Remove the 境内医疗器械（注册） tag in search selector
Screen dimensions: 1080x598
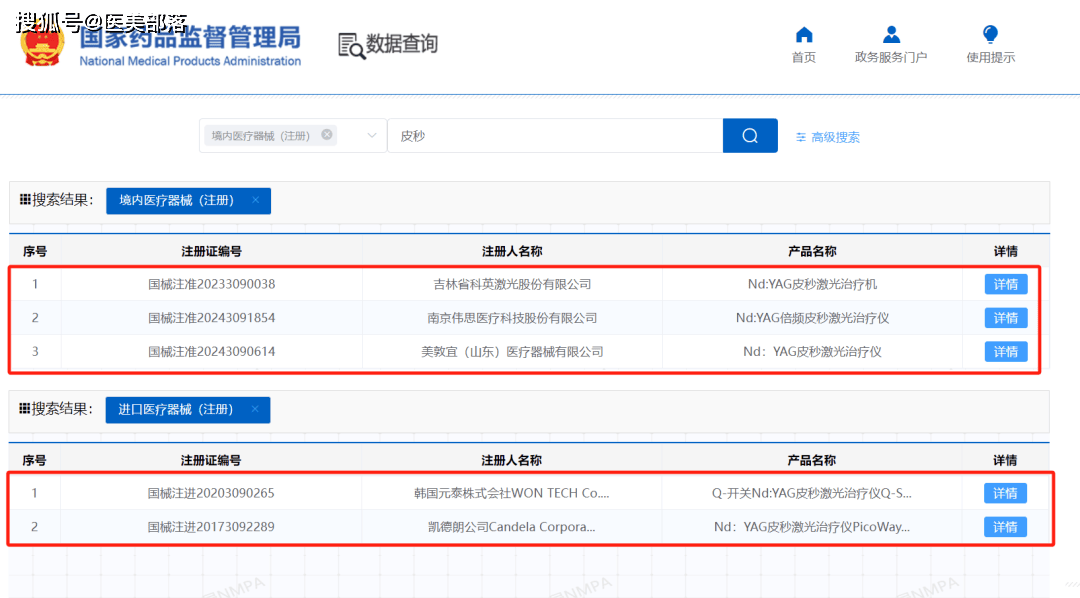(327, 135)
